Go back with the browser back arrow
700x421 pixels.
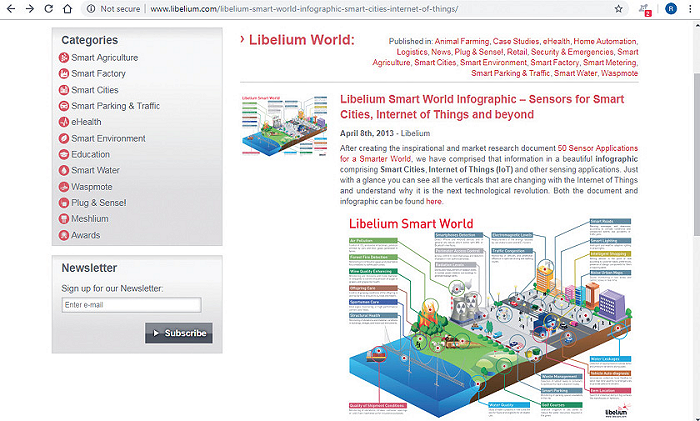(11, 9)
